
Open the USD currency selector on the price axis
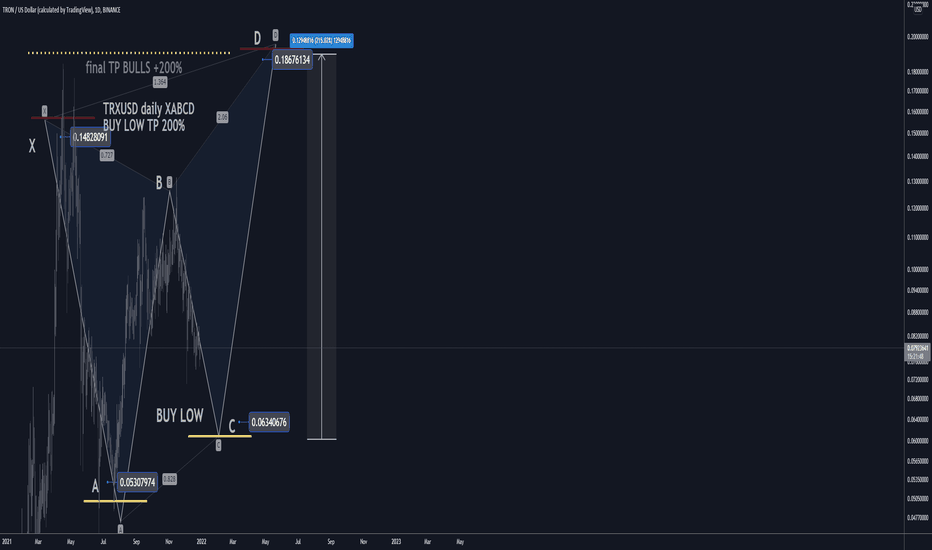[x=918, y=10]
